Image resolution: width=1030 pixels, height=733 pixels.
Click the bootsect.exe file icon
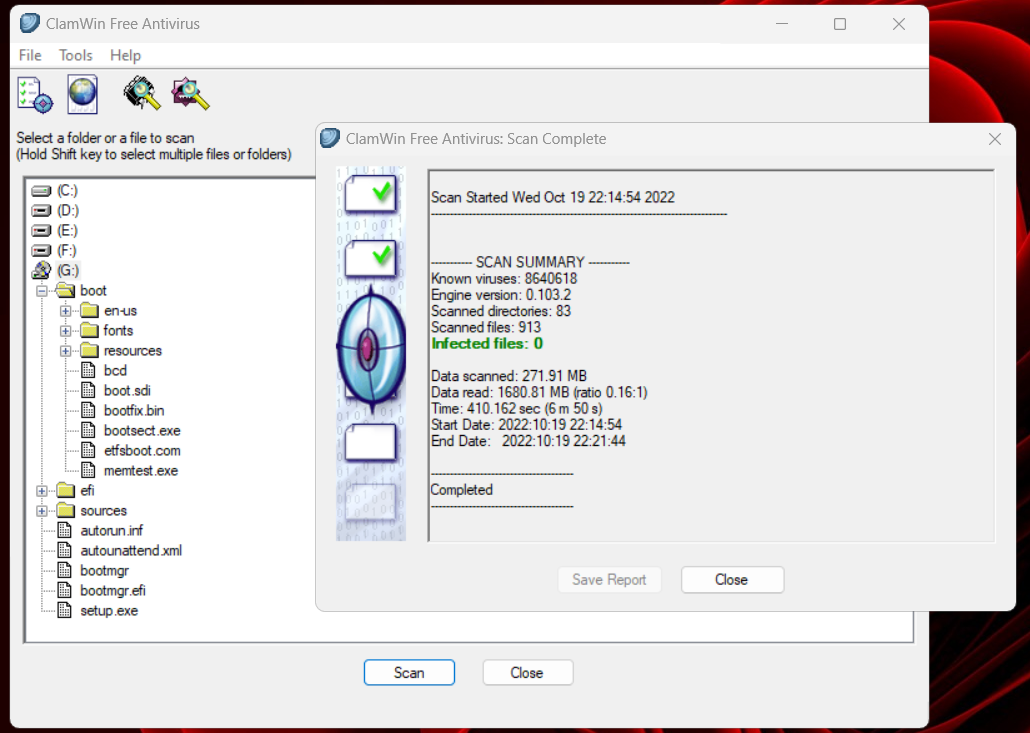pyautogui.click(x=88, y=431)
